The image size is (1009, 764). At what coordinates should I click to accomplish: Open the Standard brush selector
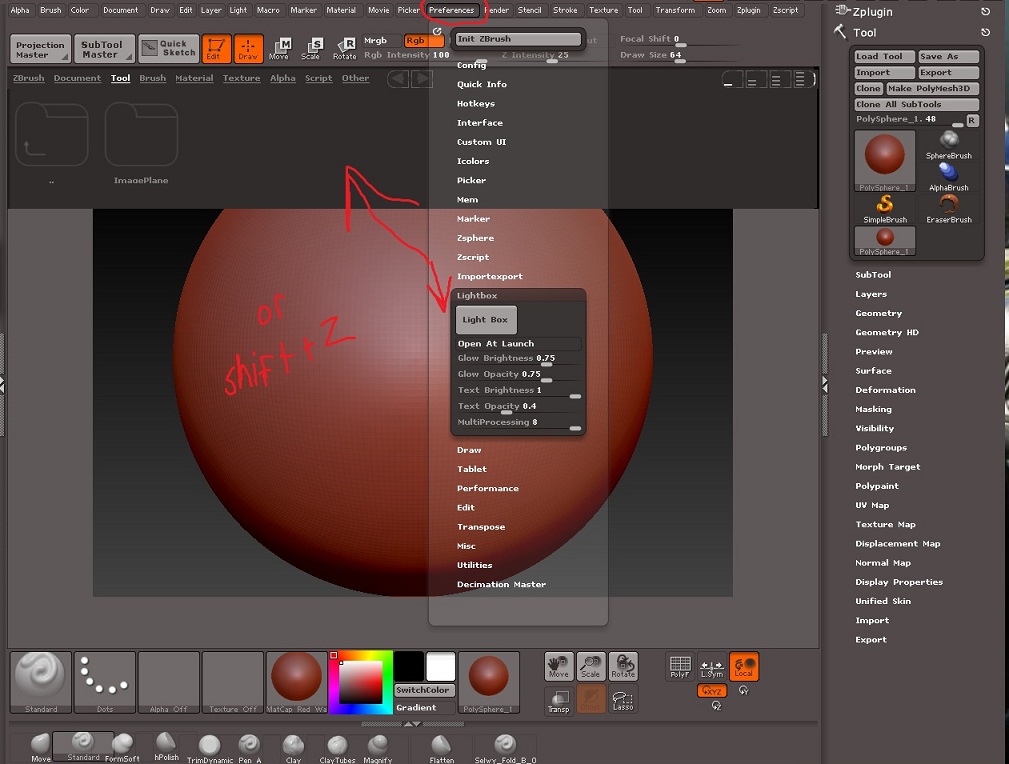coord(41,682)
